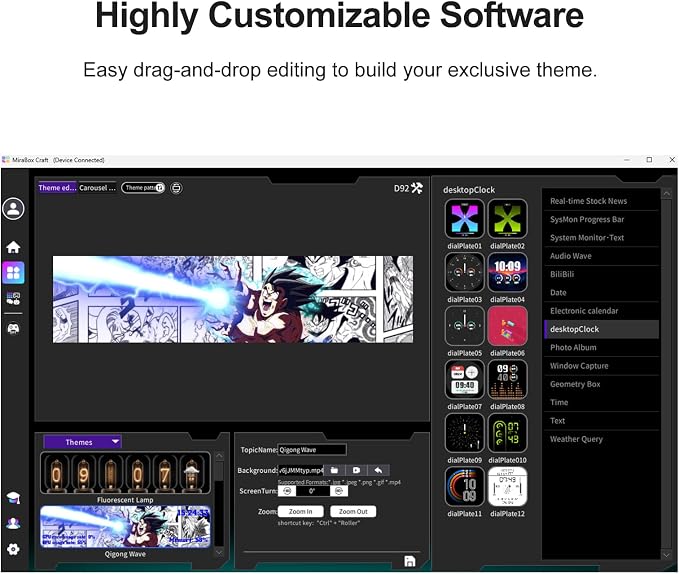Select Real-time Stock News widget
This screenshot has width=679, height=574.
pyautogui.click(x=601, y=201)
